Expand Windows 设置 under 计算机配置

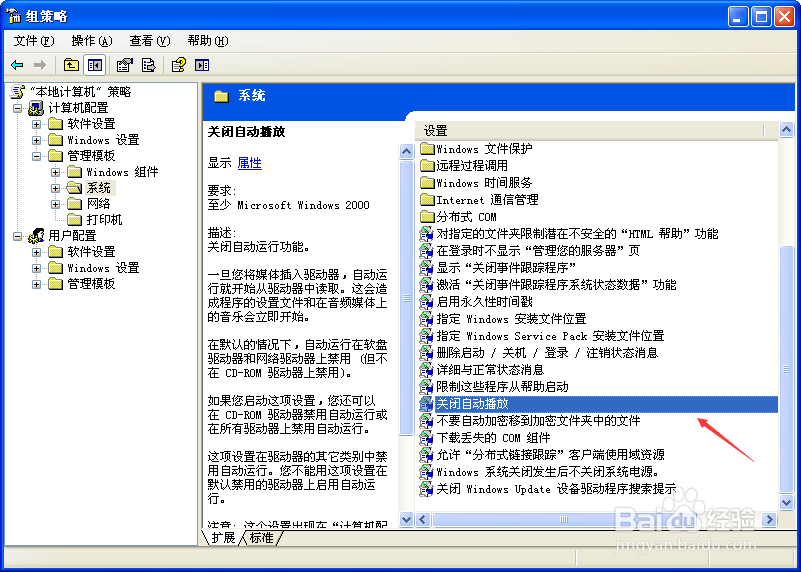coord(36,140)
